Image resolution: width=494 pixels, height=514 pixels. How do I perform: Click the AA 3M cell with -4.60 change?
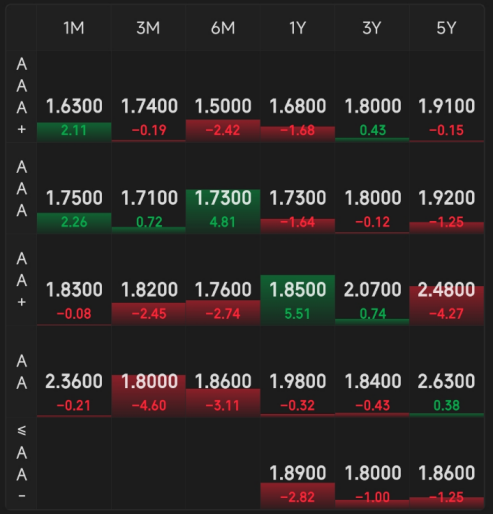coord(148,372)
